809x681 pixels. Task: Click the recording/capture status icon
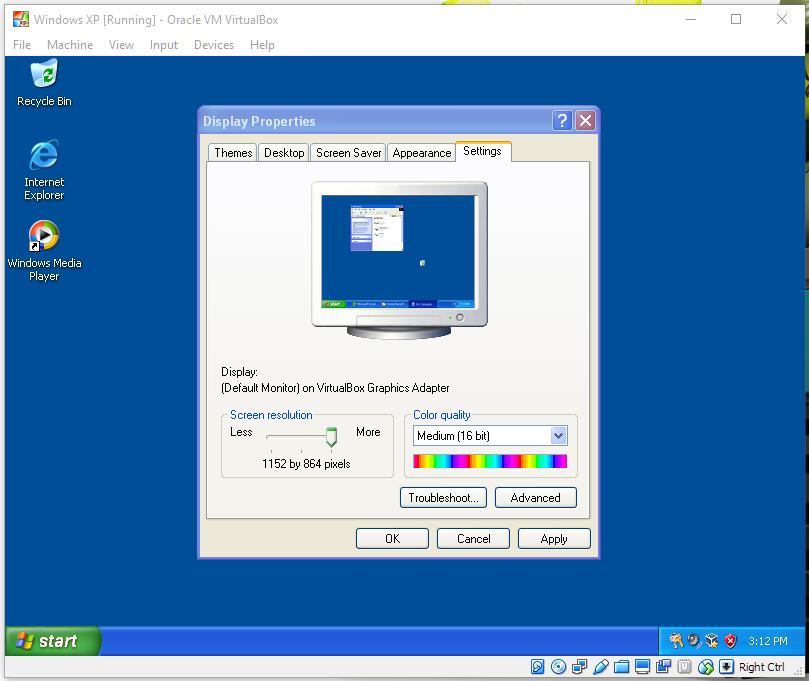663,667
